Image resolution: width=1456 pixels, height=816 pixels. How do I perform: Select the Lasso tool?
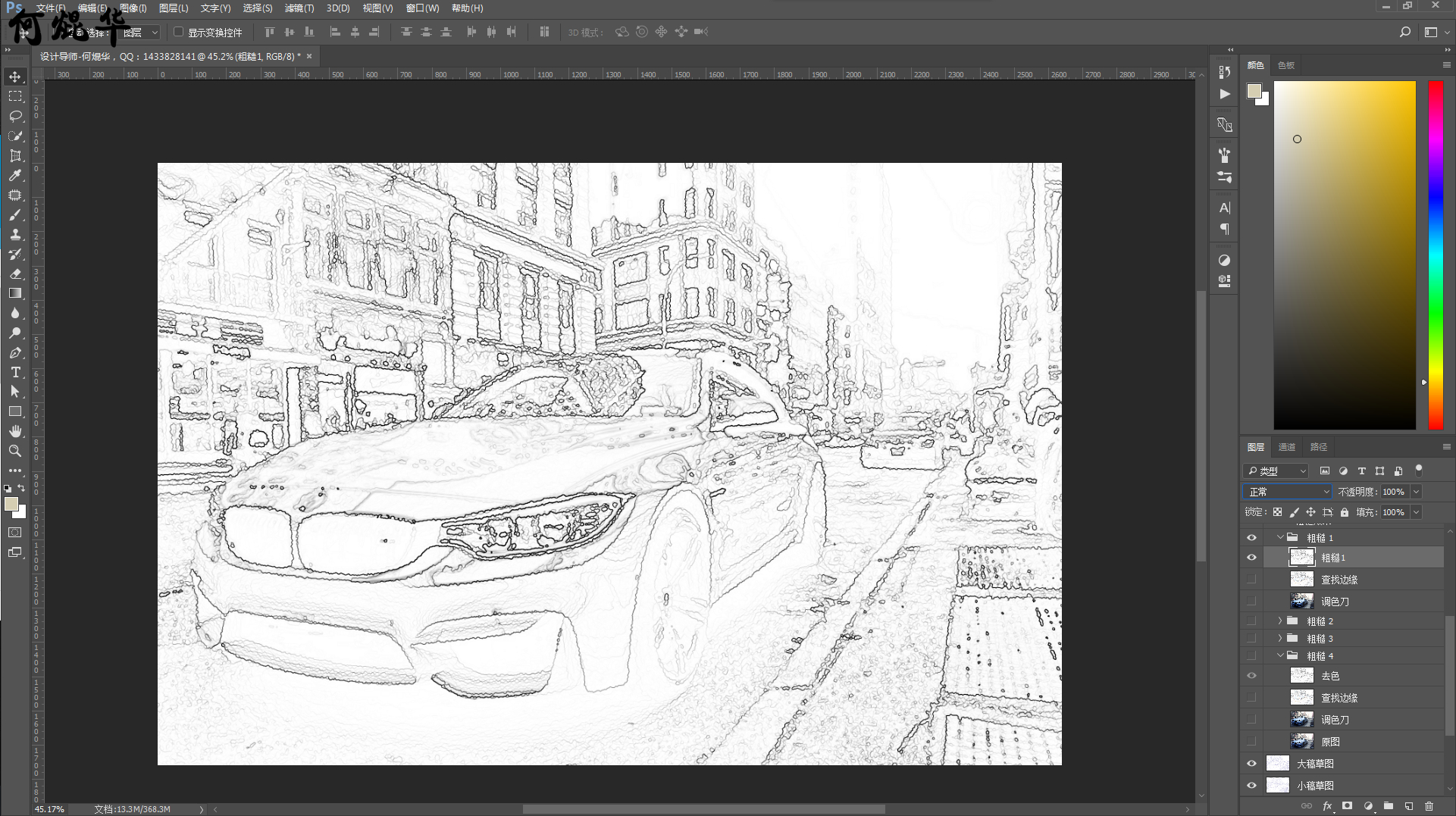15,116
